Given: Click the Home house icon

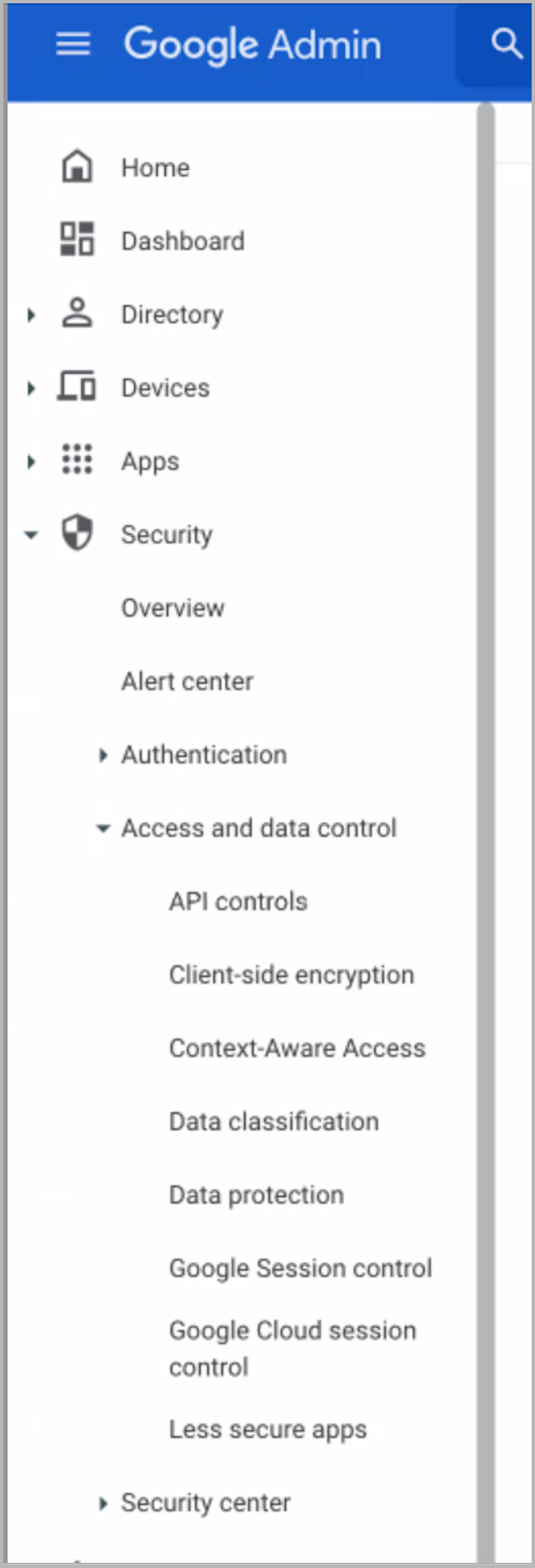Looking at the screenshot, I should pos(77,167).
